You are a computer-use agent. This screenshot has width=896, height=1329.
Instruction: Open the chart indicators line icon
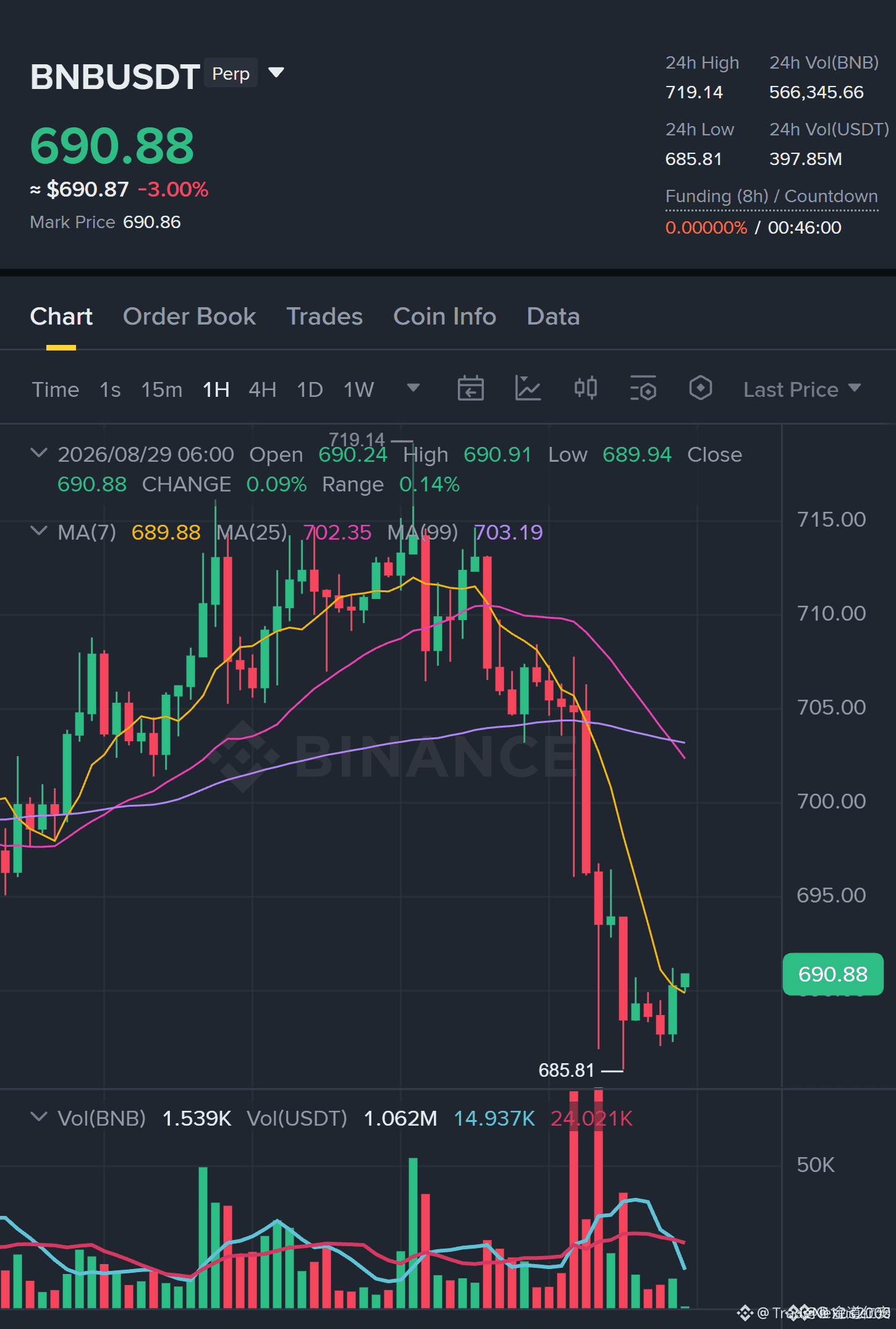pos(528,389)
